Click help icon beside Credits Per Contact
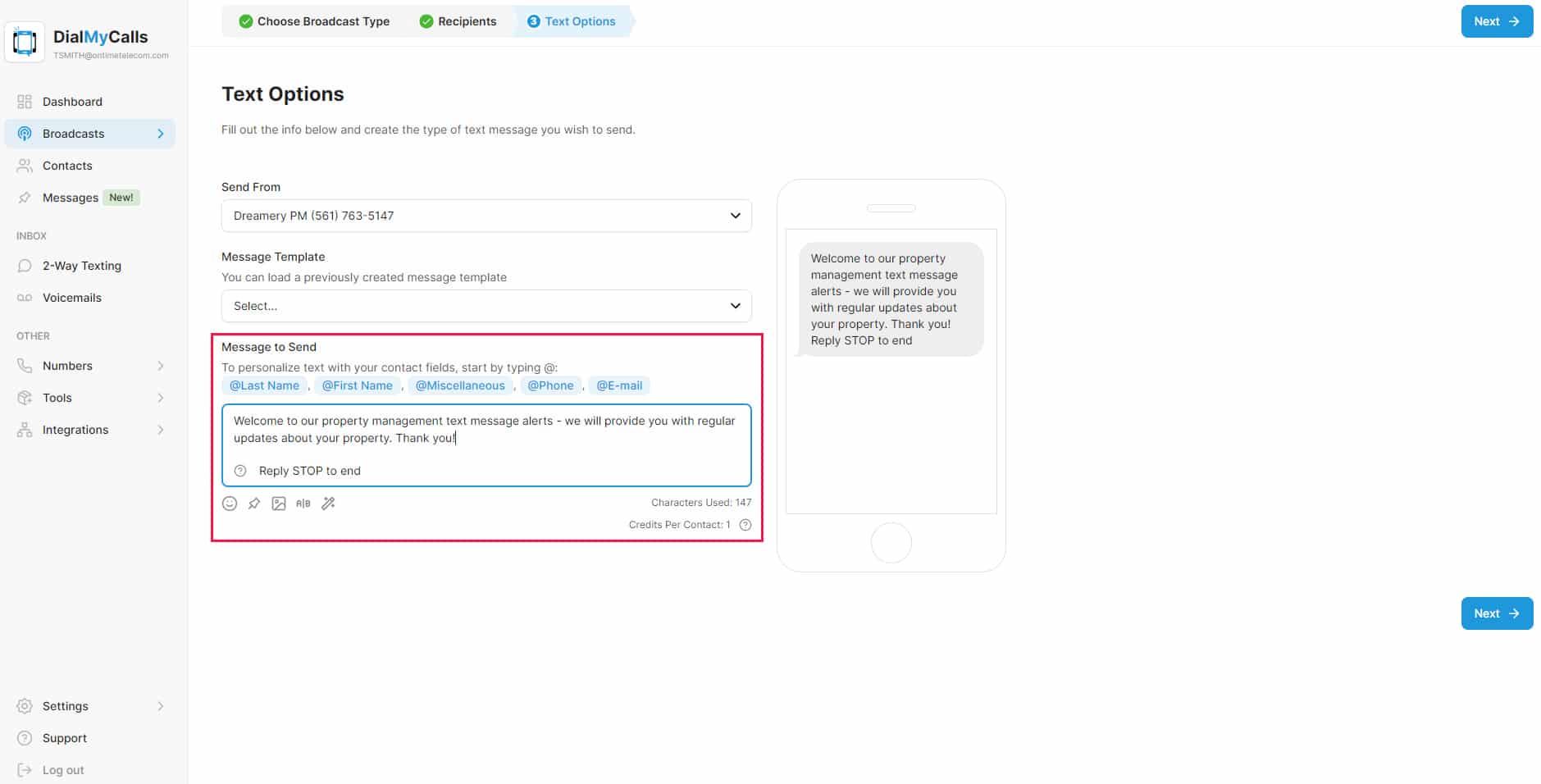This screenshot has height=784, width=1541. (745, 525)
